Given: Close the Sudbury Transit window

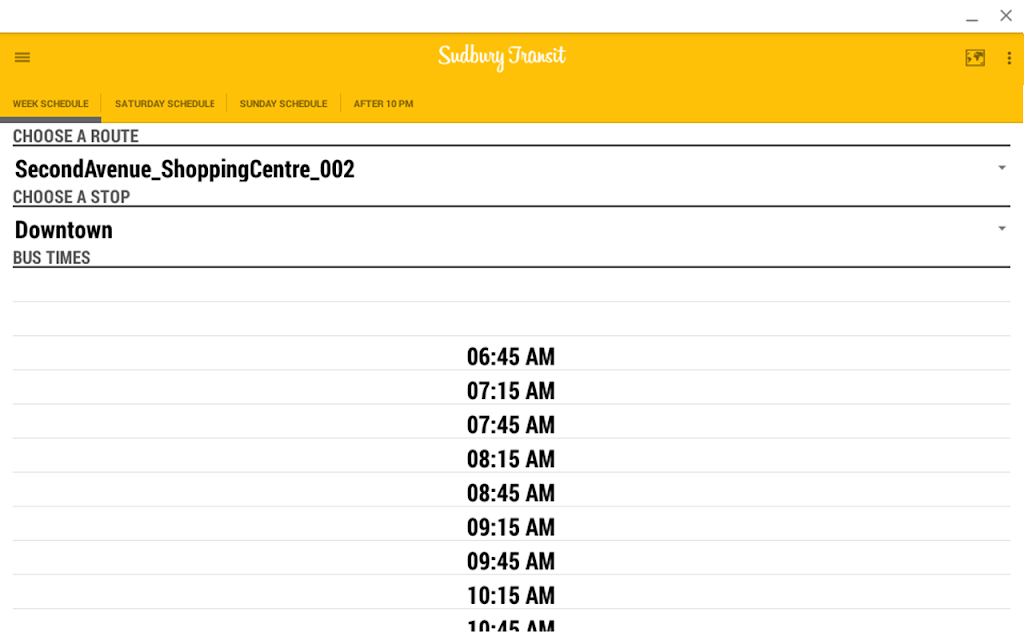Looking at the screenshot, I should 1006,16.
